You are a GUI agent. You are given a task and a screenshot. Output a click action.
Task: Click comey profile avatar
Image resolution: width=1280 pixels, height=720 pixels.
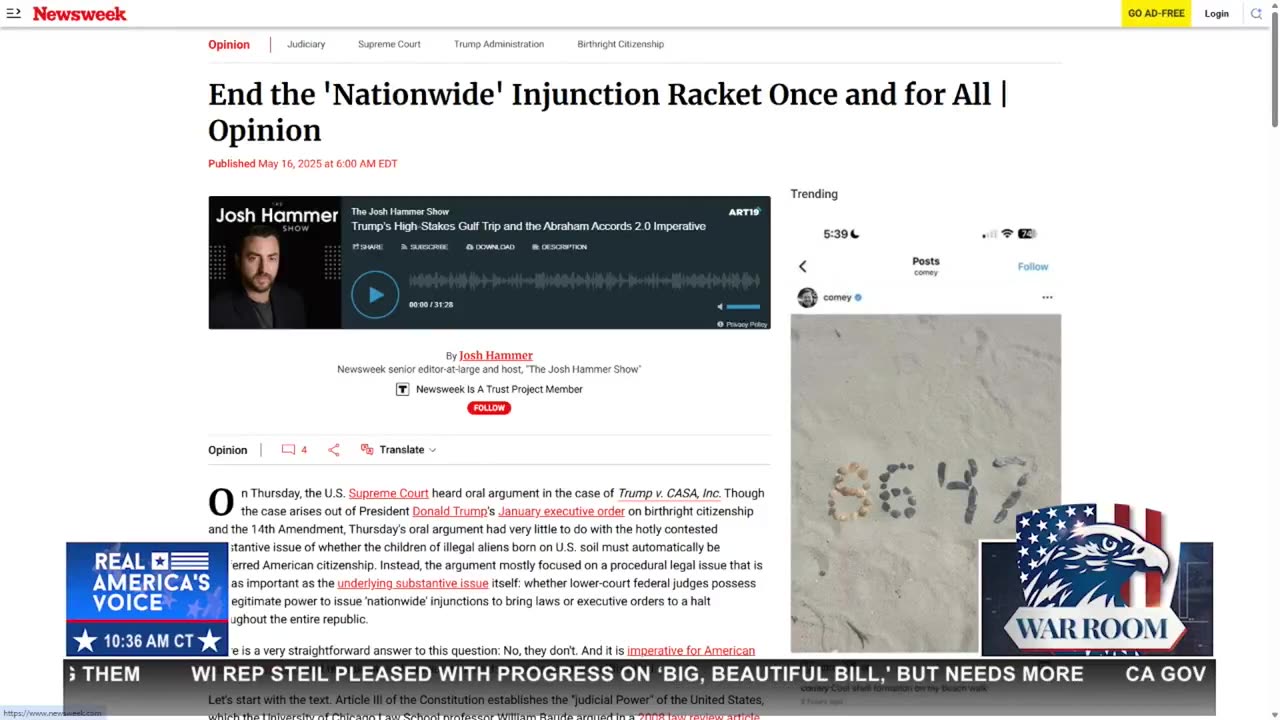807,298
